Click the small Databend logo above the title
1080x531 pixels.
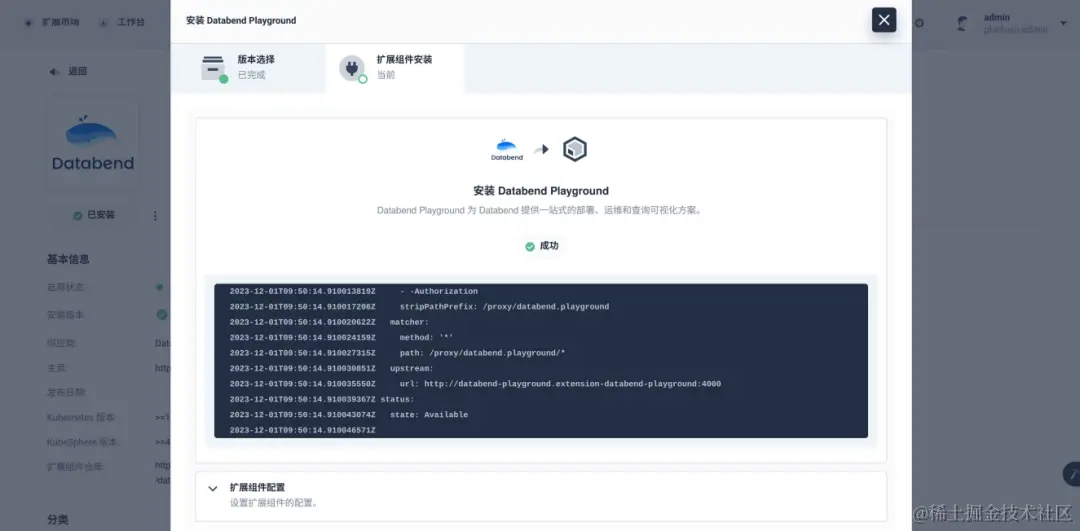[506, 149]
